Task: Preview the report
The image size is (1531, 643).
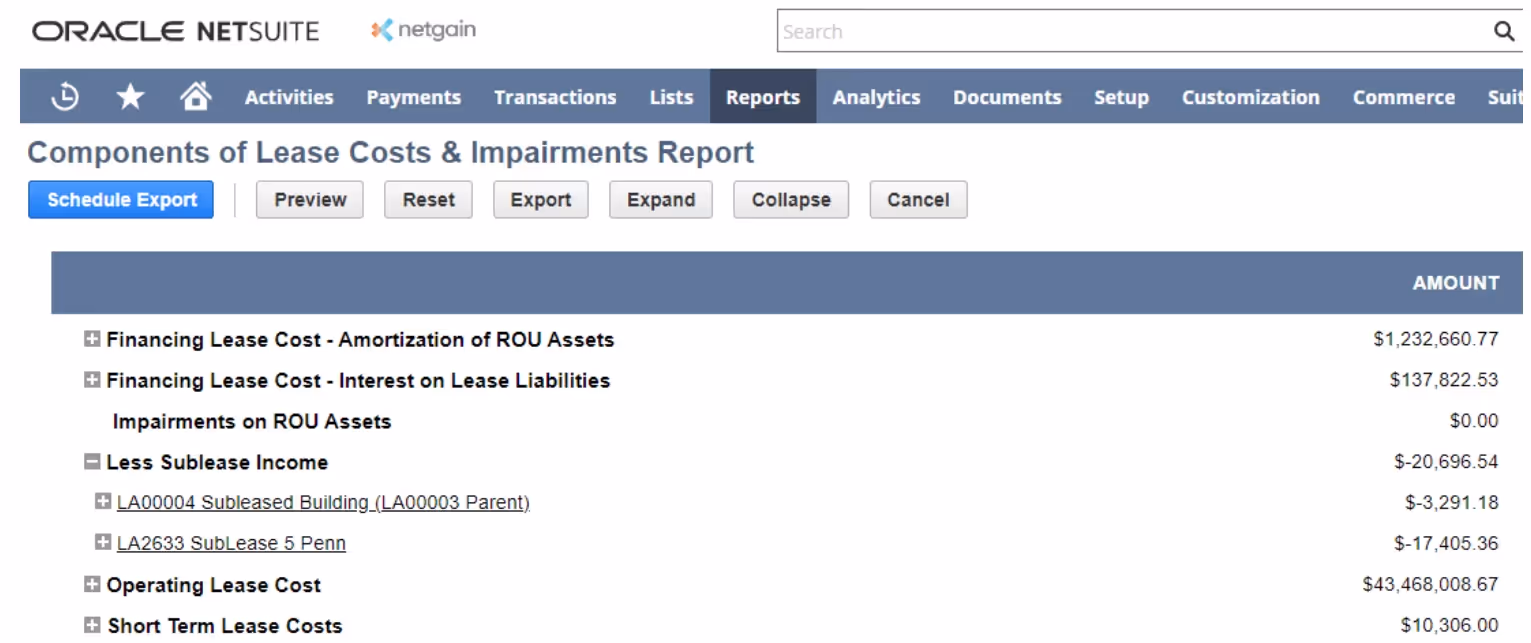Action: pos(309,199)
